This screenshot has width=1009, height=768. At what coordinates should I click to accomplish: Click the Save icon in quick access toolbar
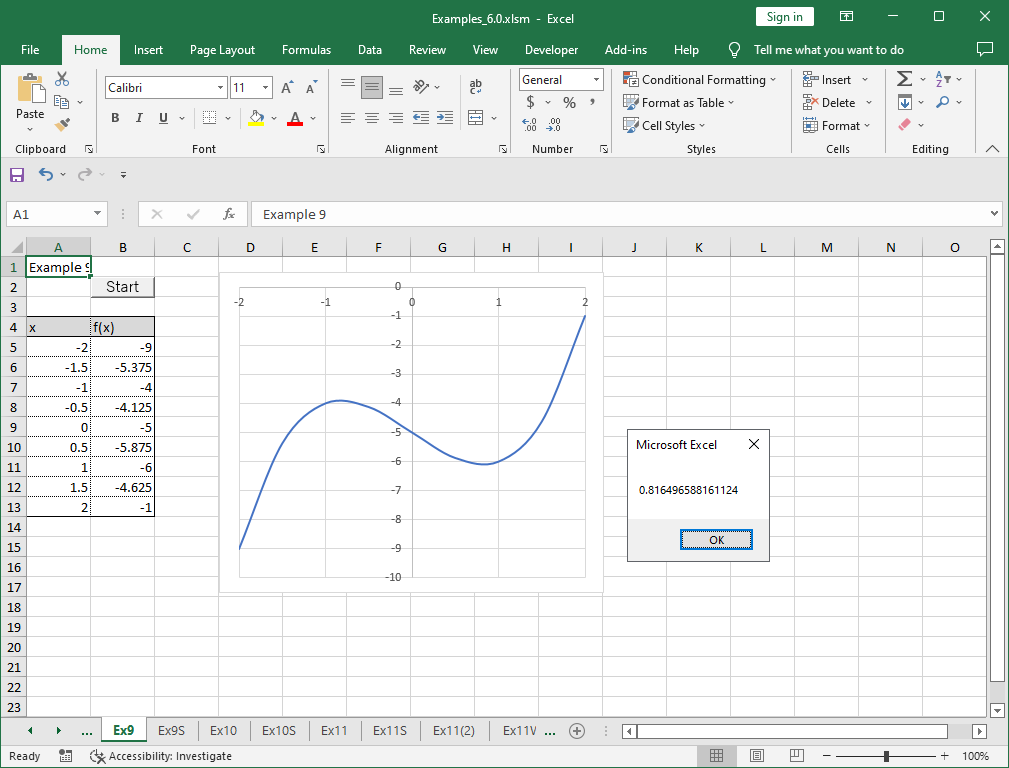pos(17,175)
